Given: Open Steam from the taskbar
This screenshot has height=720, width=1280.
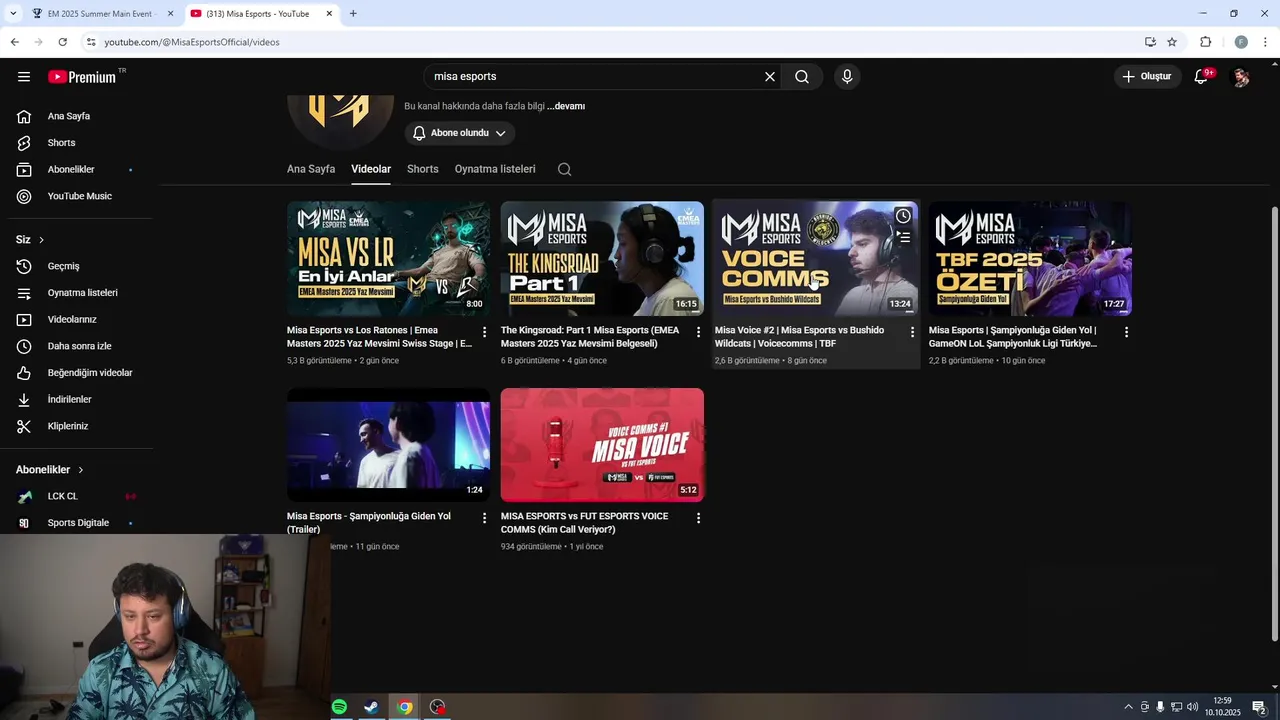Looking at the screenshot, I should [371, 707].
